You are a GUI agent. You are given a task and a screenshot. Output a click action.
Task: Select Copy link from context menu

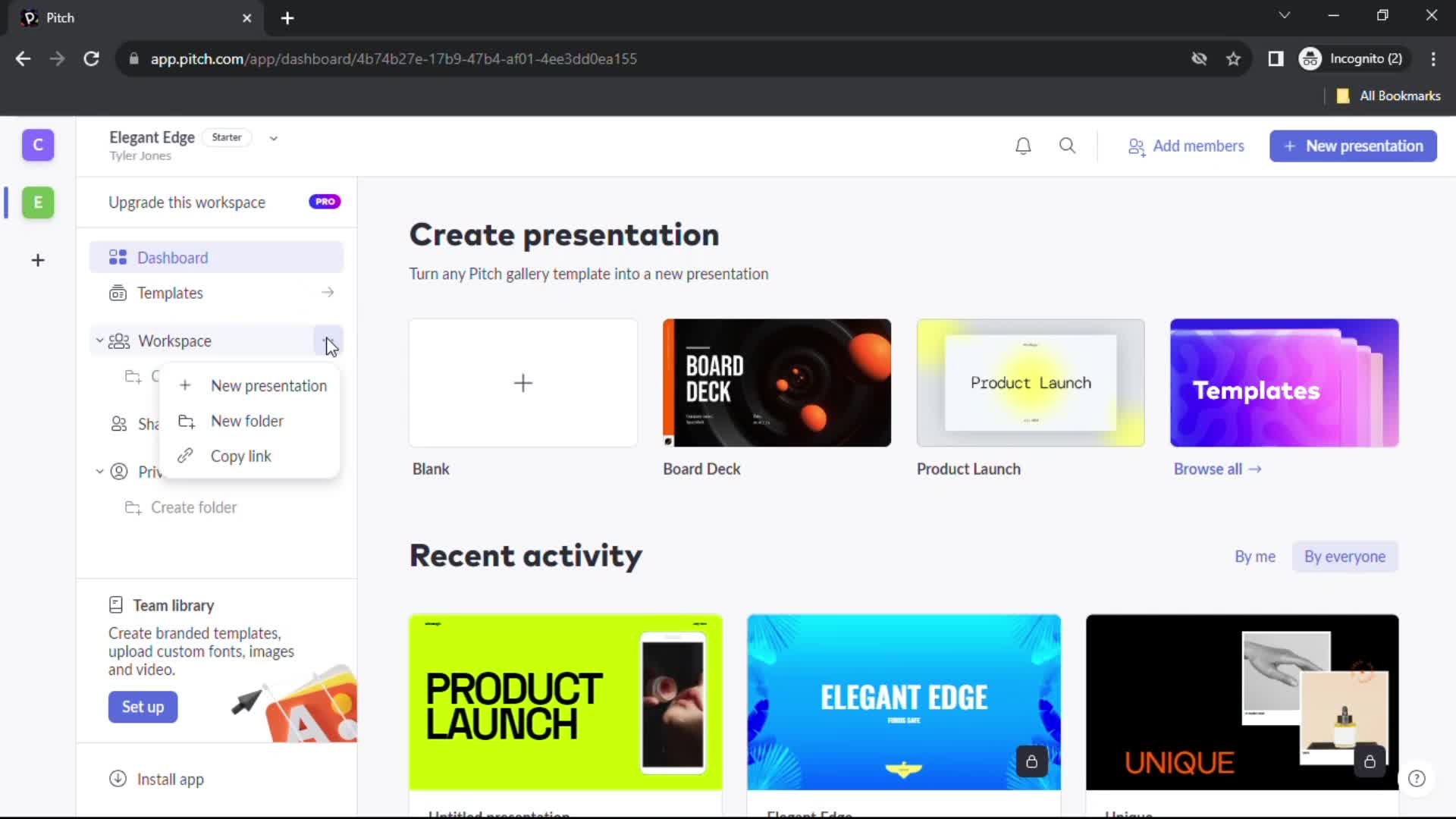click(x=240, y=456)
